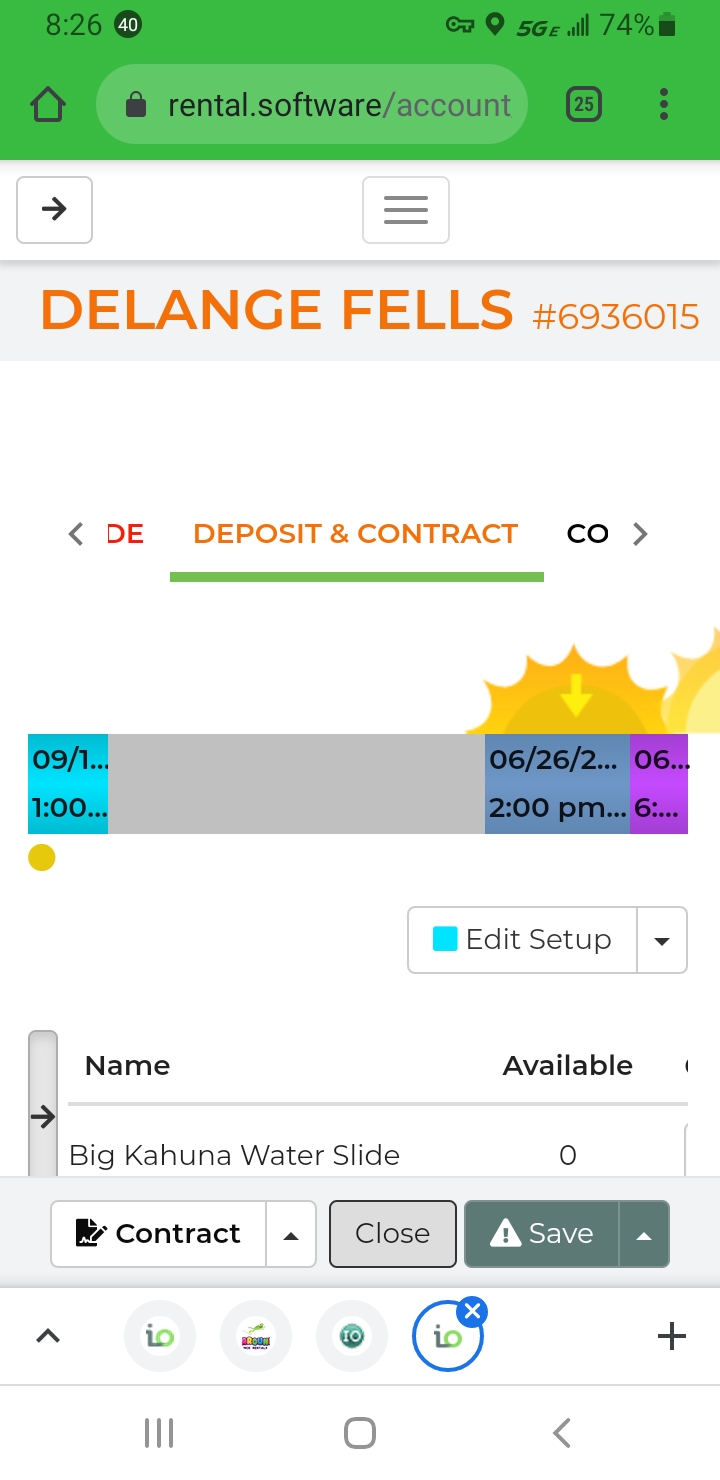Expand the Save options caret

click(x=644, y=1234)
